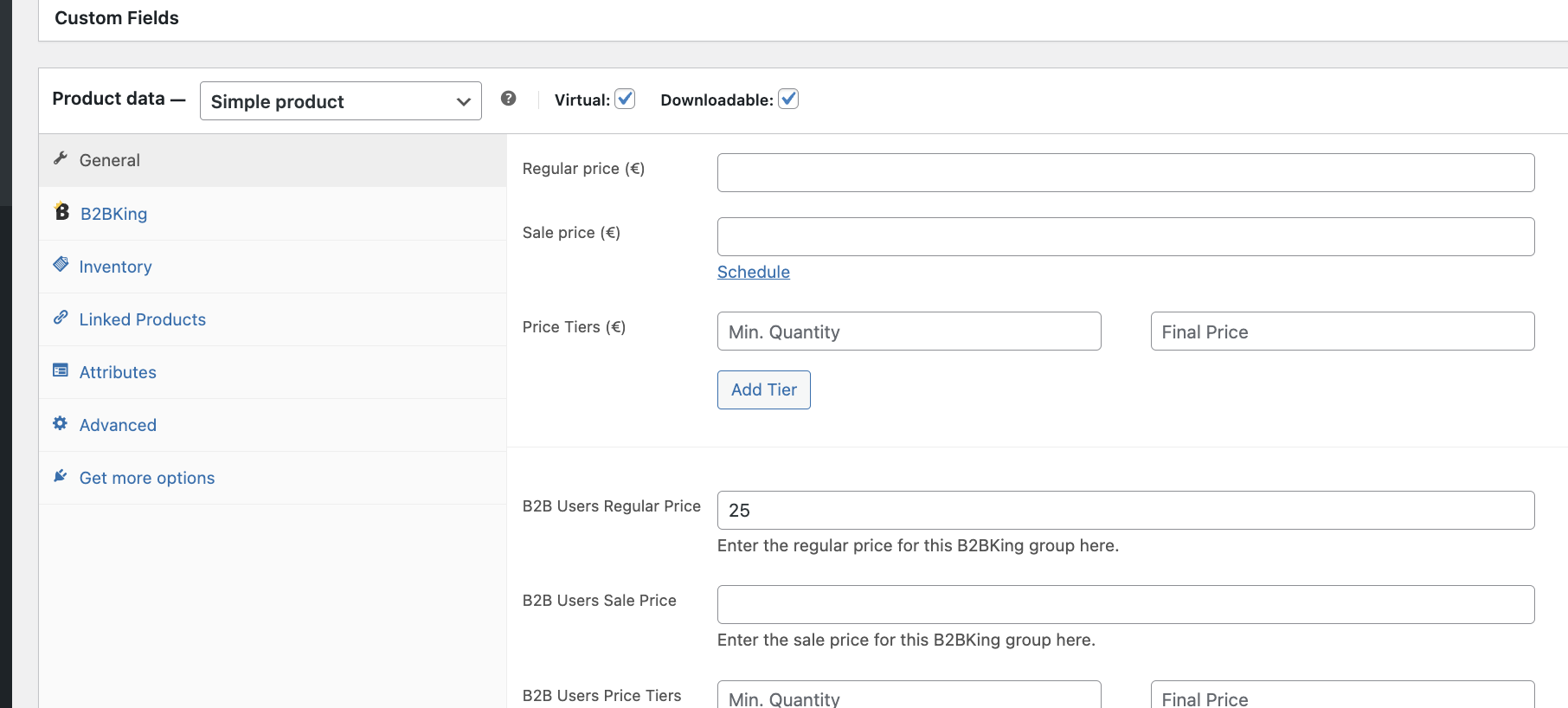The image size is (1568, 708).
Task: Toggle the Virtual checkbox
Action: (x=625, y=99)
